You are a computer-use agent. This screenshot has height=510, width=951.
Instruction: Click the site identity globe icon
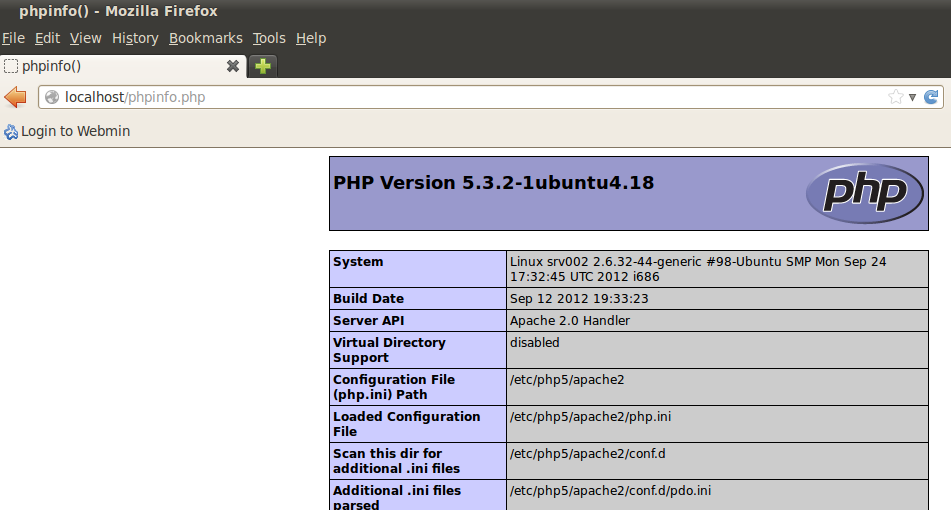point(52,97)
